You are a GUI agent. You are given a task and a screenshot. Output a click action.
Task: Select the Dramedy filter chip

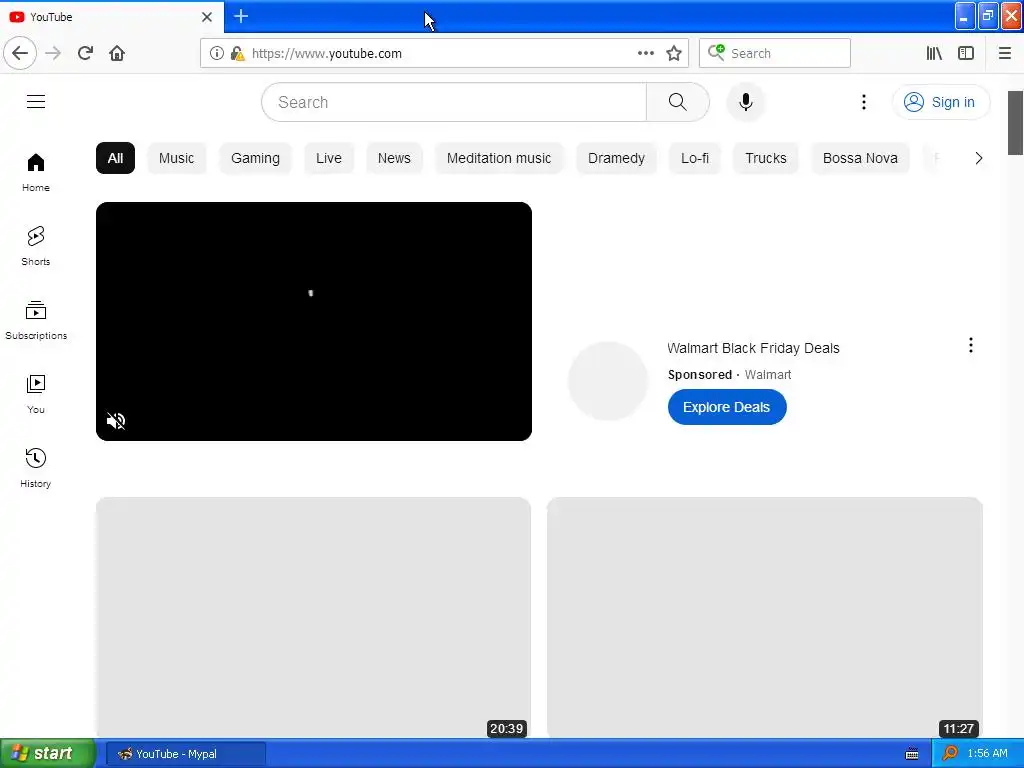tap(616, 158)
